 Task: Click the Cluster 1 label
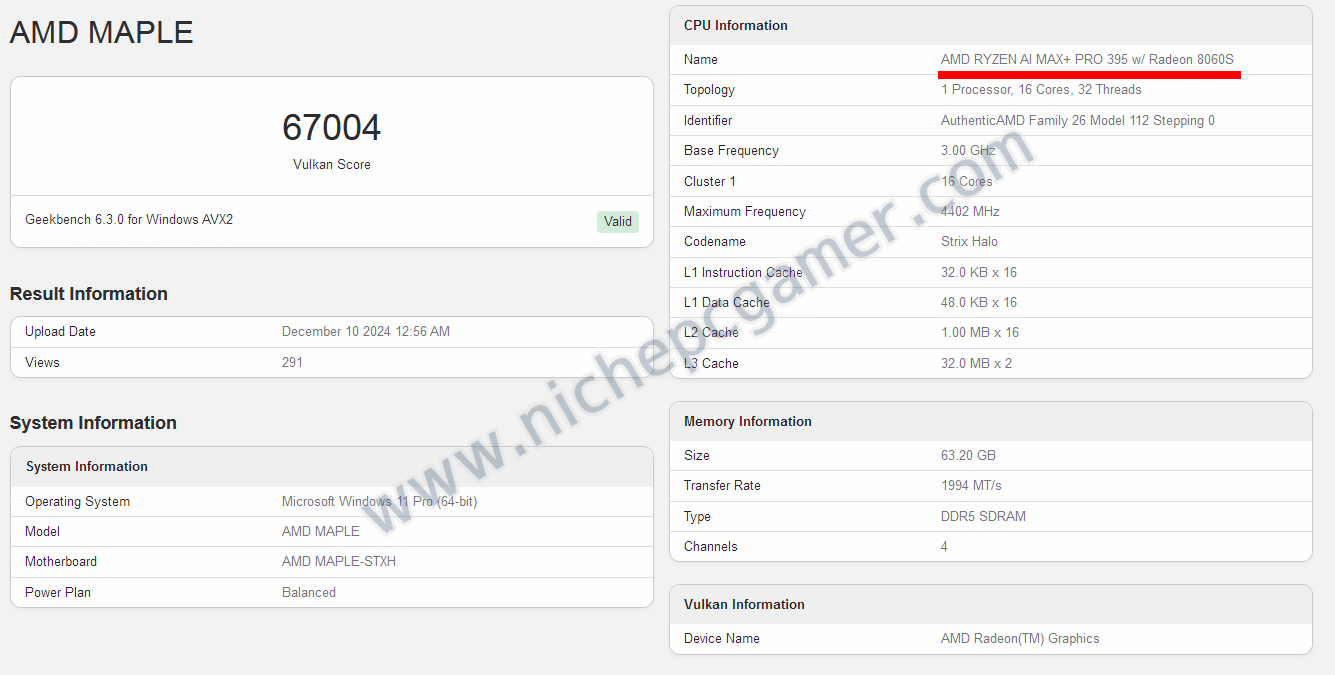point(710,181)
